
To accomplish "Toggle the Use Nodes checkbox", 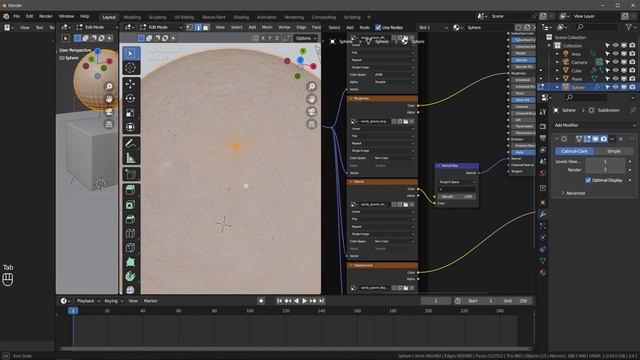I will (x=378, y=27).
